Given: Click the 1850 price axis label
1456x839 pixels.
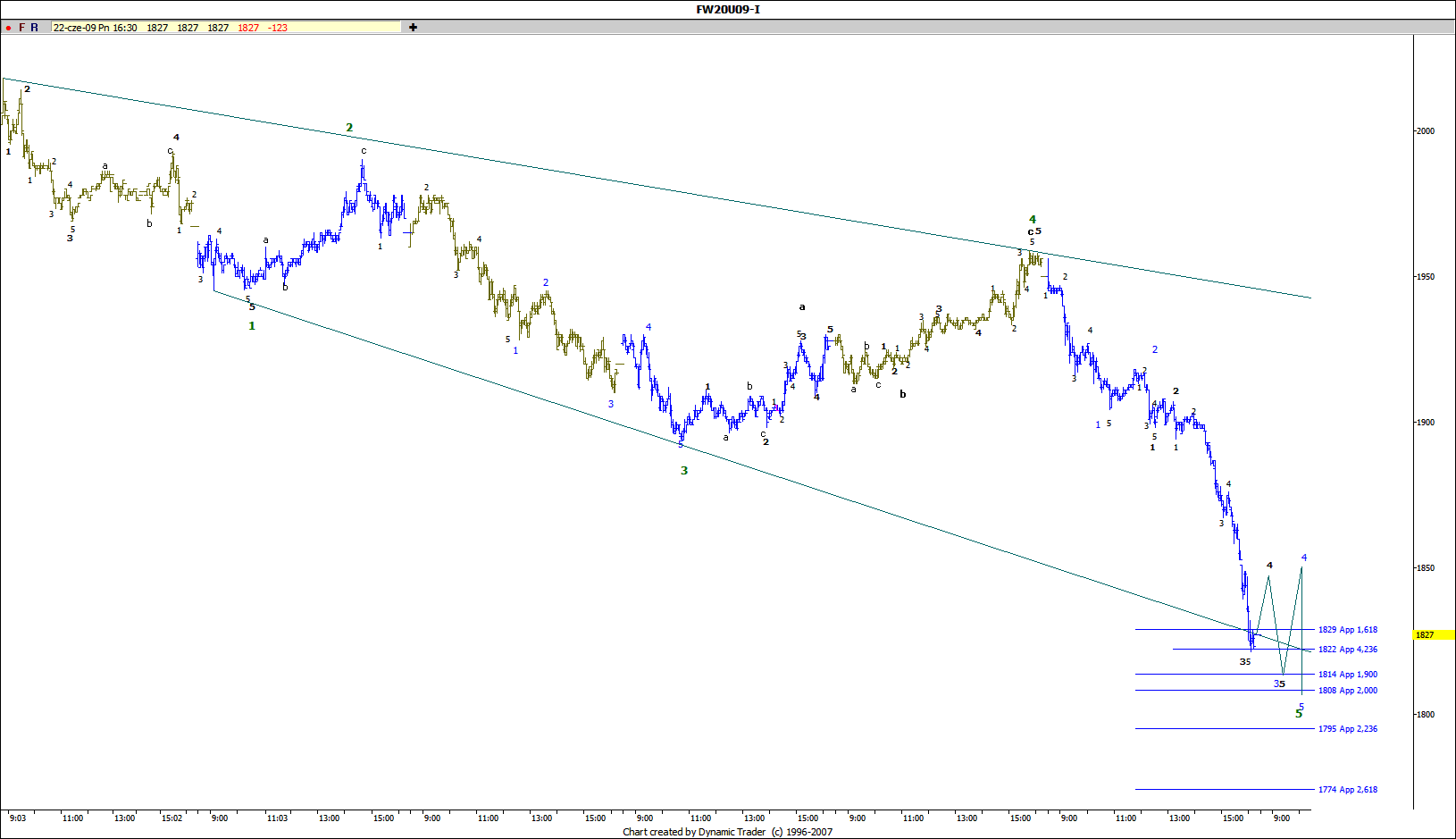Looking at the screenshot, I should click(x=1426, y=568).
